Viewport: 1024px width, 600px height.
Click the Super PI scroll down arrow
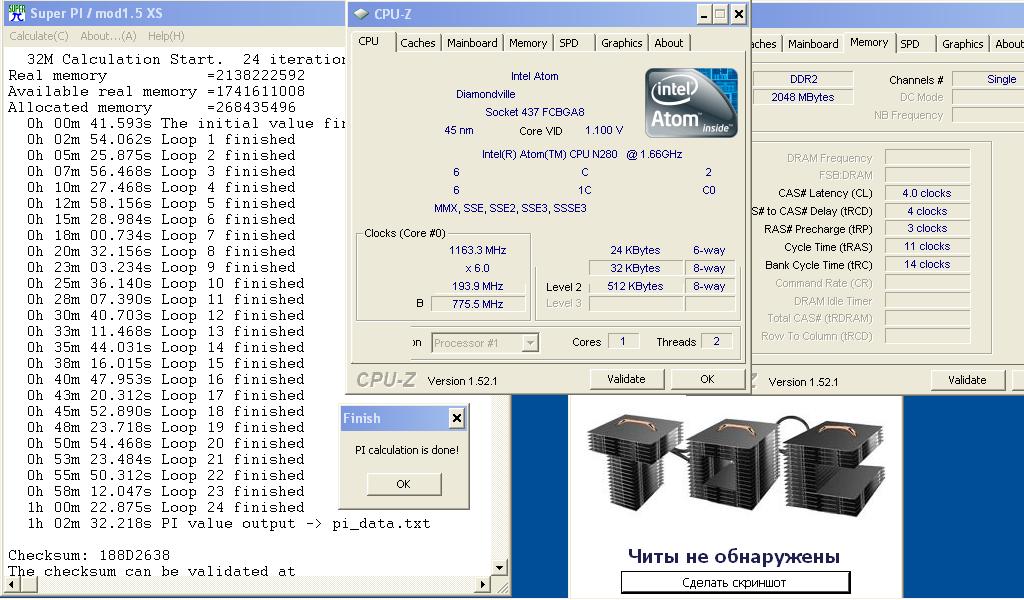click(499, 568)
